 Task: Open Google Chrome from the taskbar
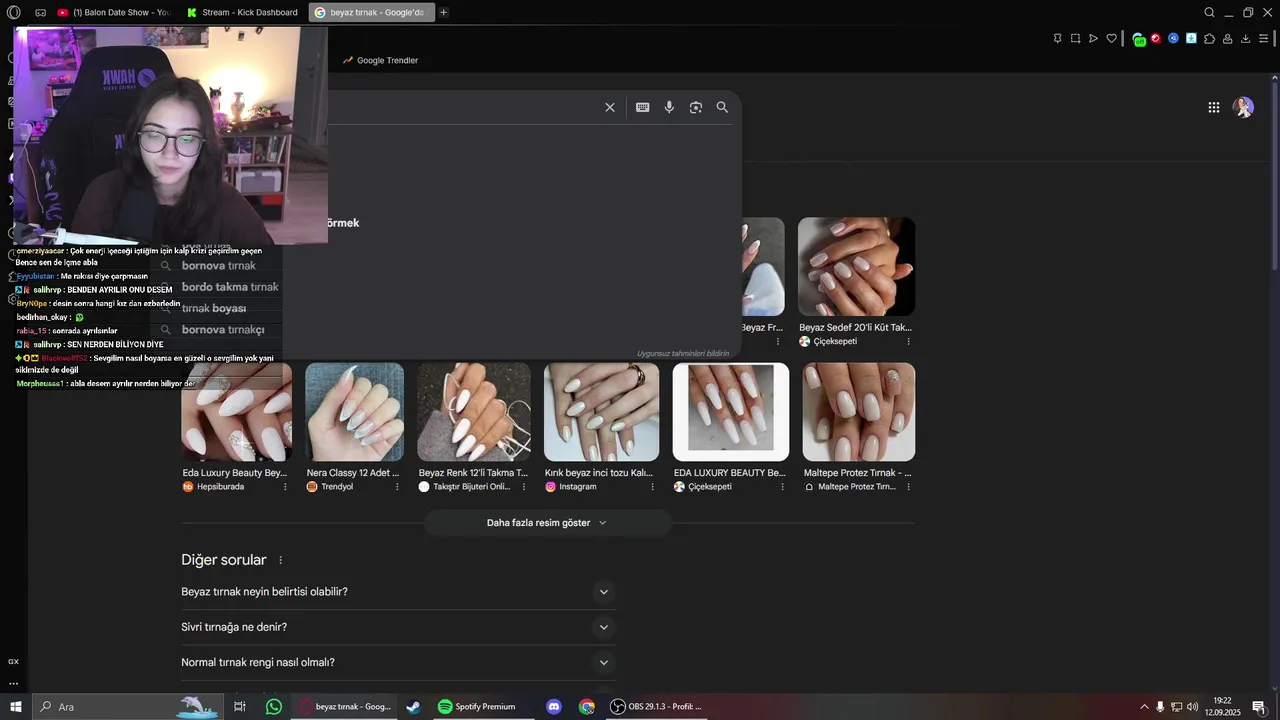click(587, 707)
